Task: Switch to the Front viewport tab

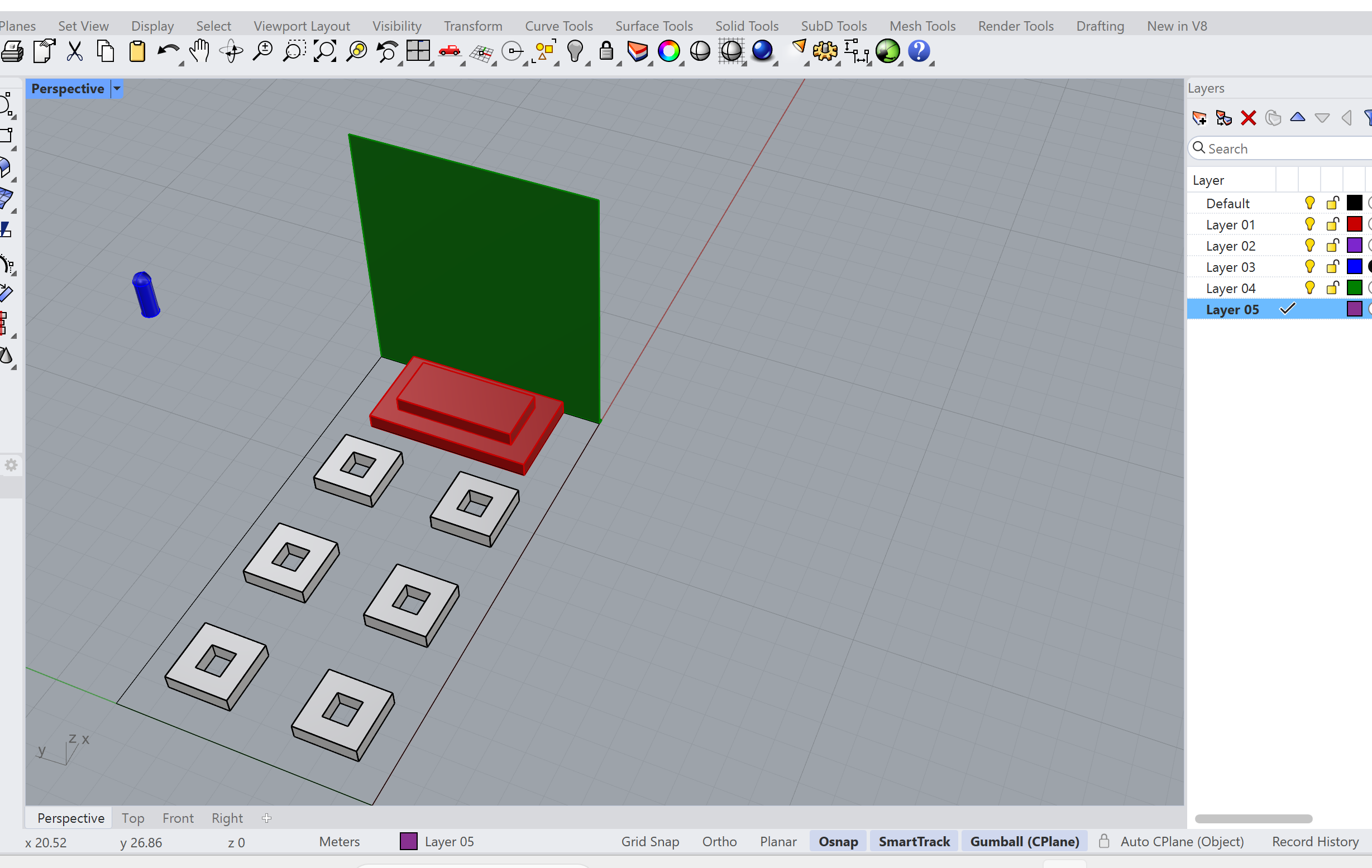Action: tap(178, 818)
